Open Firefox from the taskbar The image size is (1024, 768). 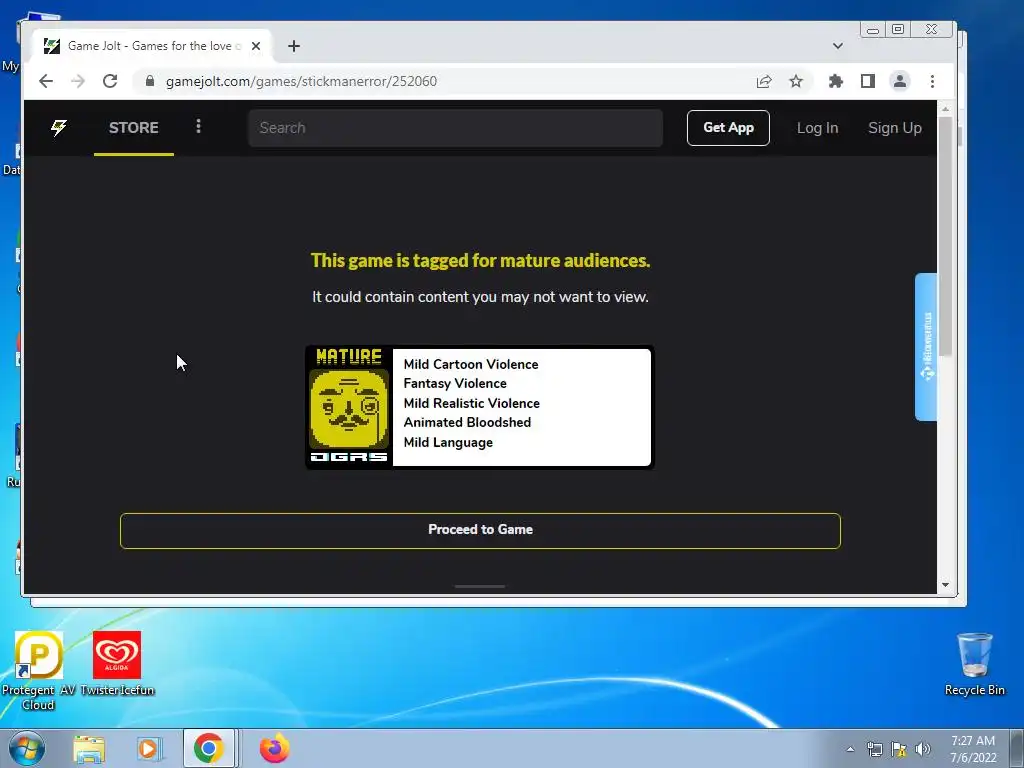pos(274,748)
